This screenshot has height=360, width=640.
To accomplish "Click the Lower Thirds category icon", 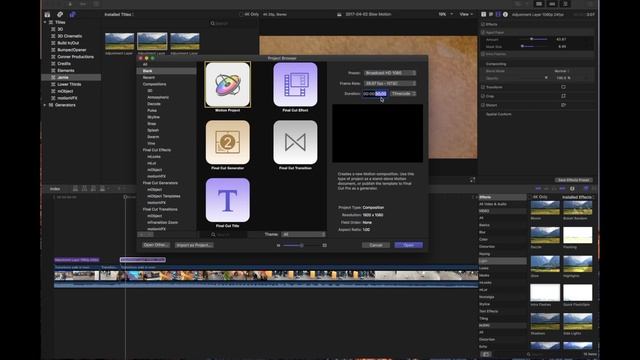I will pyautogui.click(x=53, y=84).
